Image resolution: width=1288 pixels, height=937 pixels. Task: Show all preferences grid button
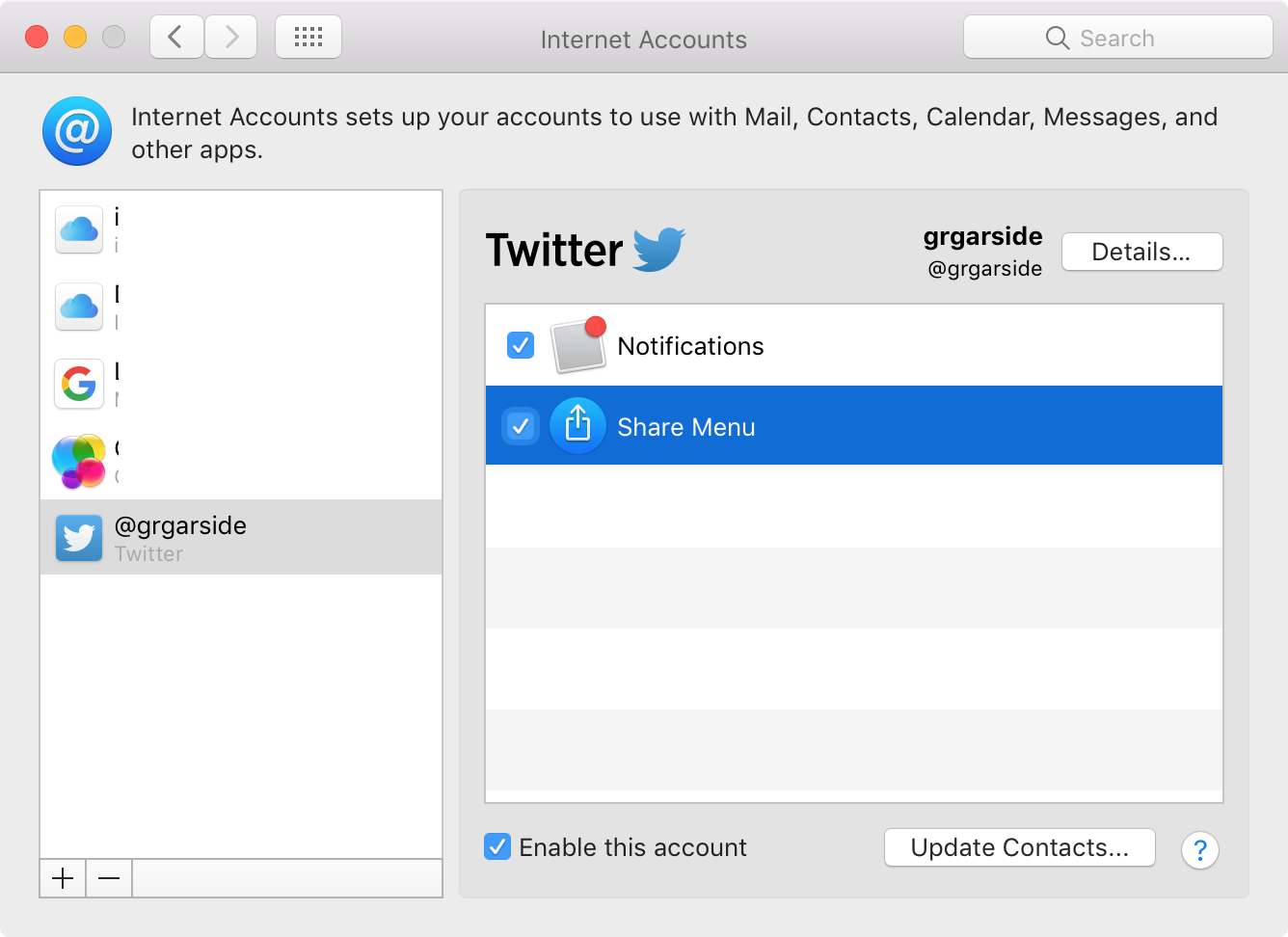point(309,38)
